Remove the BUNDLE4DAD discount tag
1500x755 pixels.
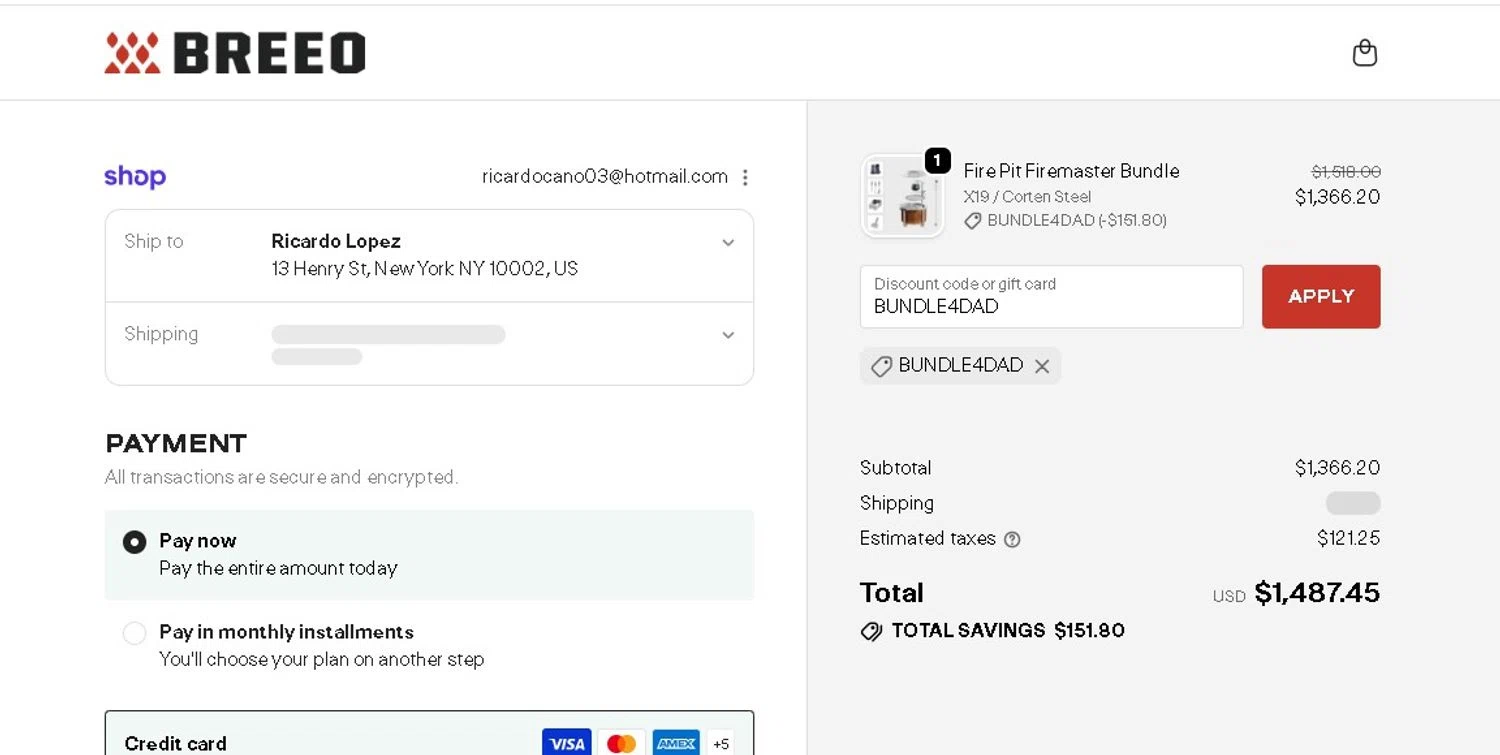[1042, 366]
